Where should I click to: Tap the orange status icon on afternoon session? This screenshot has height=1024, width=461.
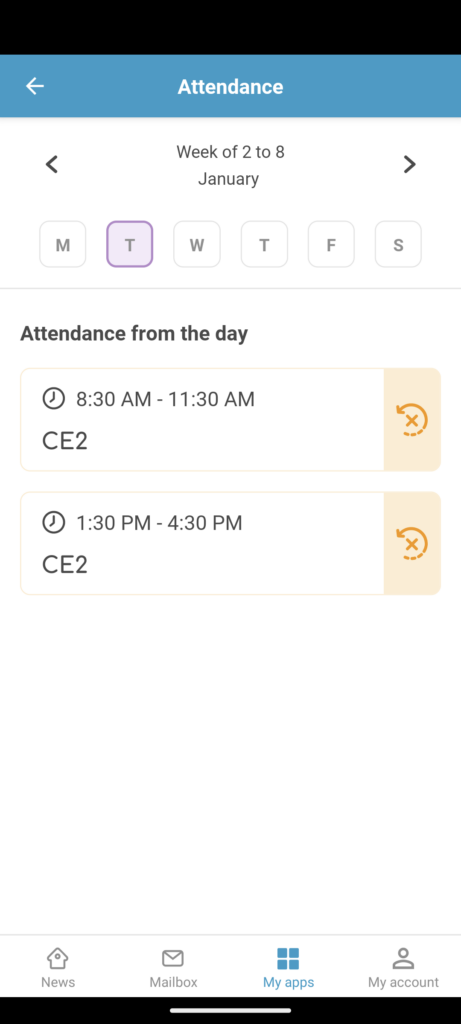point(412,543)
